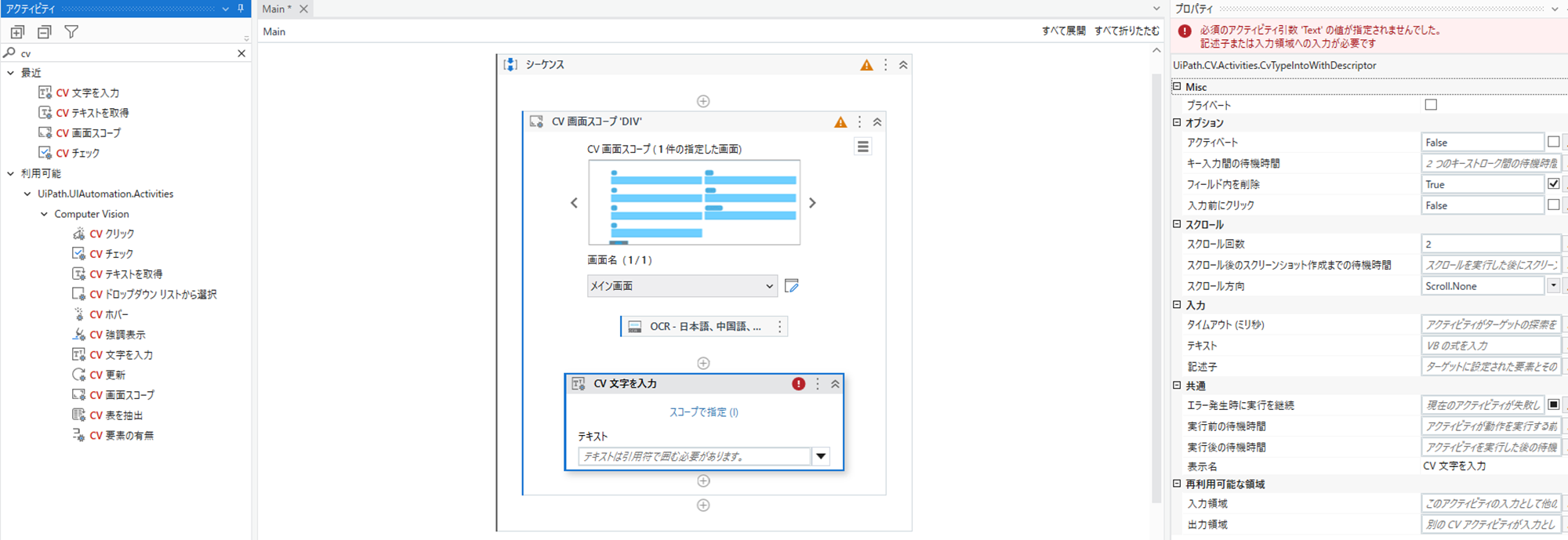Click the edit screen name icon
Viewport: 1568px width, 540px height.
click(x=792, y=286)
